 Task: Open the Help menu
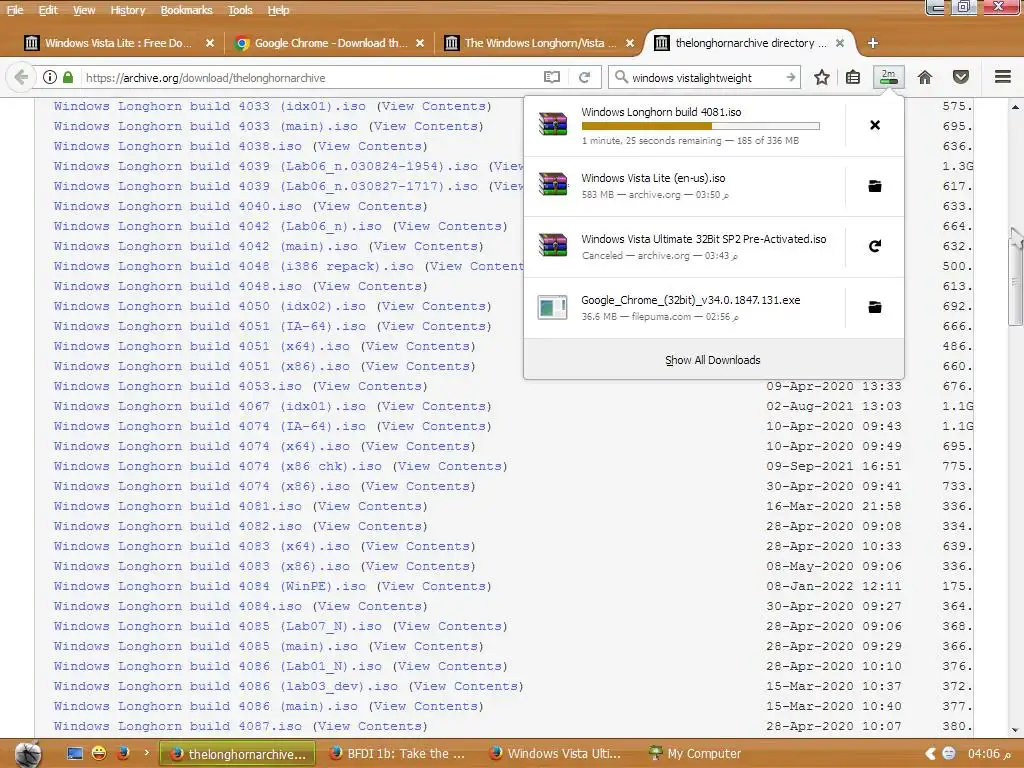click(278, 10)
